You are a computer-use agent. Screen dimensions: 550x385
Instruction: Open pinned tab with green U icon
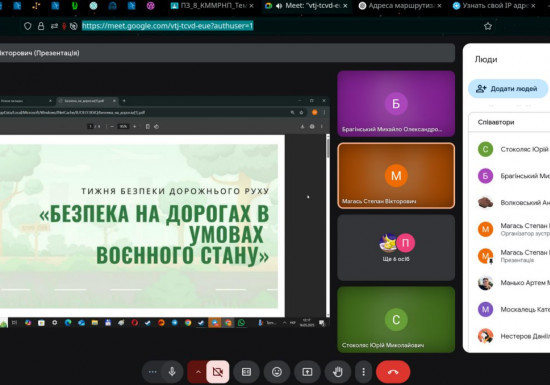pos(74,5)
